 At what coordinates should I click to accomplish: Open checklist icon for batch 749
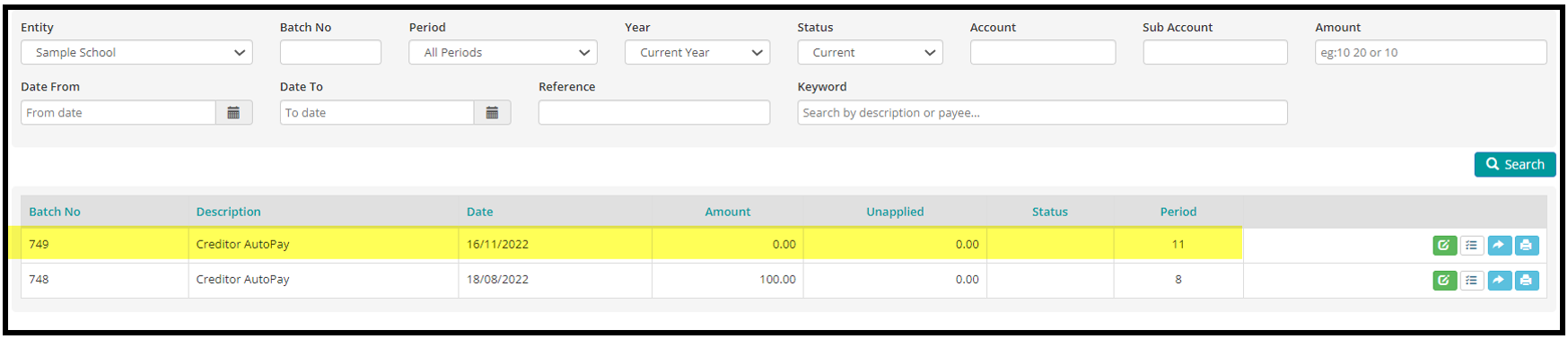[1471, 245]
